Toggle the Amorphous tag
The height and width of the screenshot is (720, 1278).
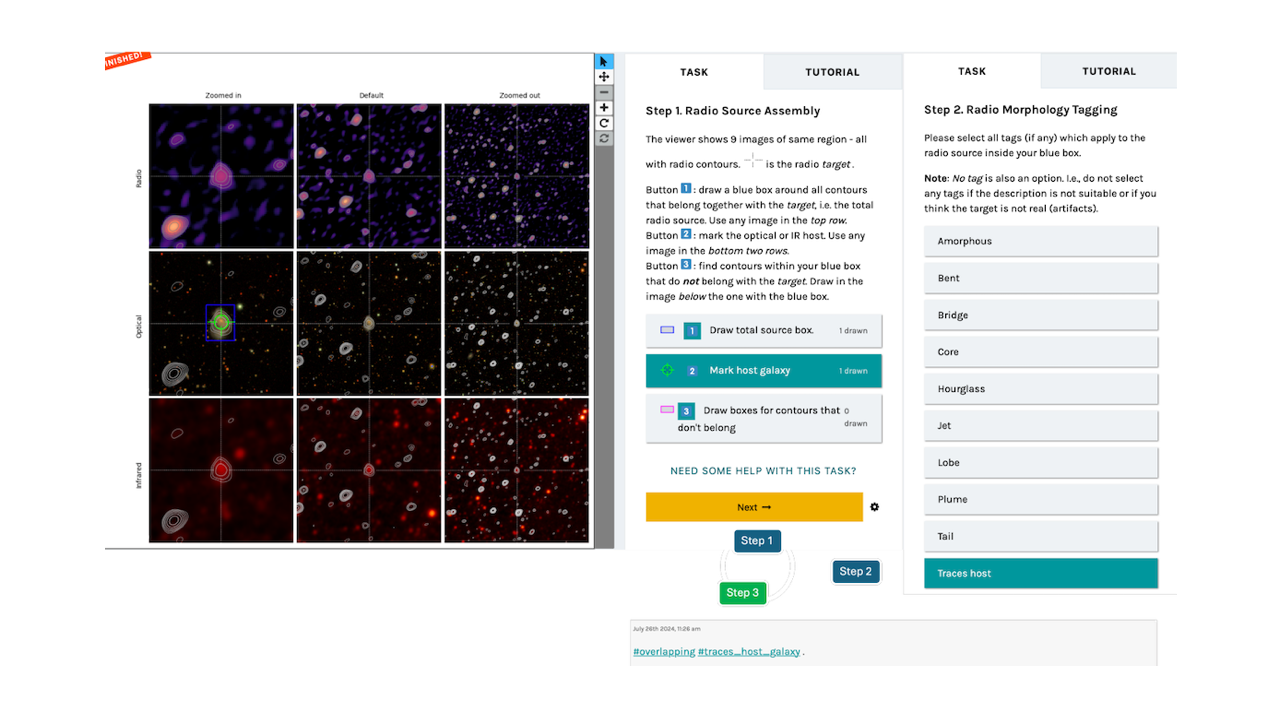click(1041, 241)
